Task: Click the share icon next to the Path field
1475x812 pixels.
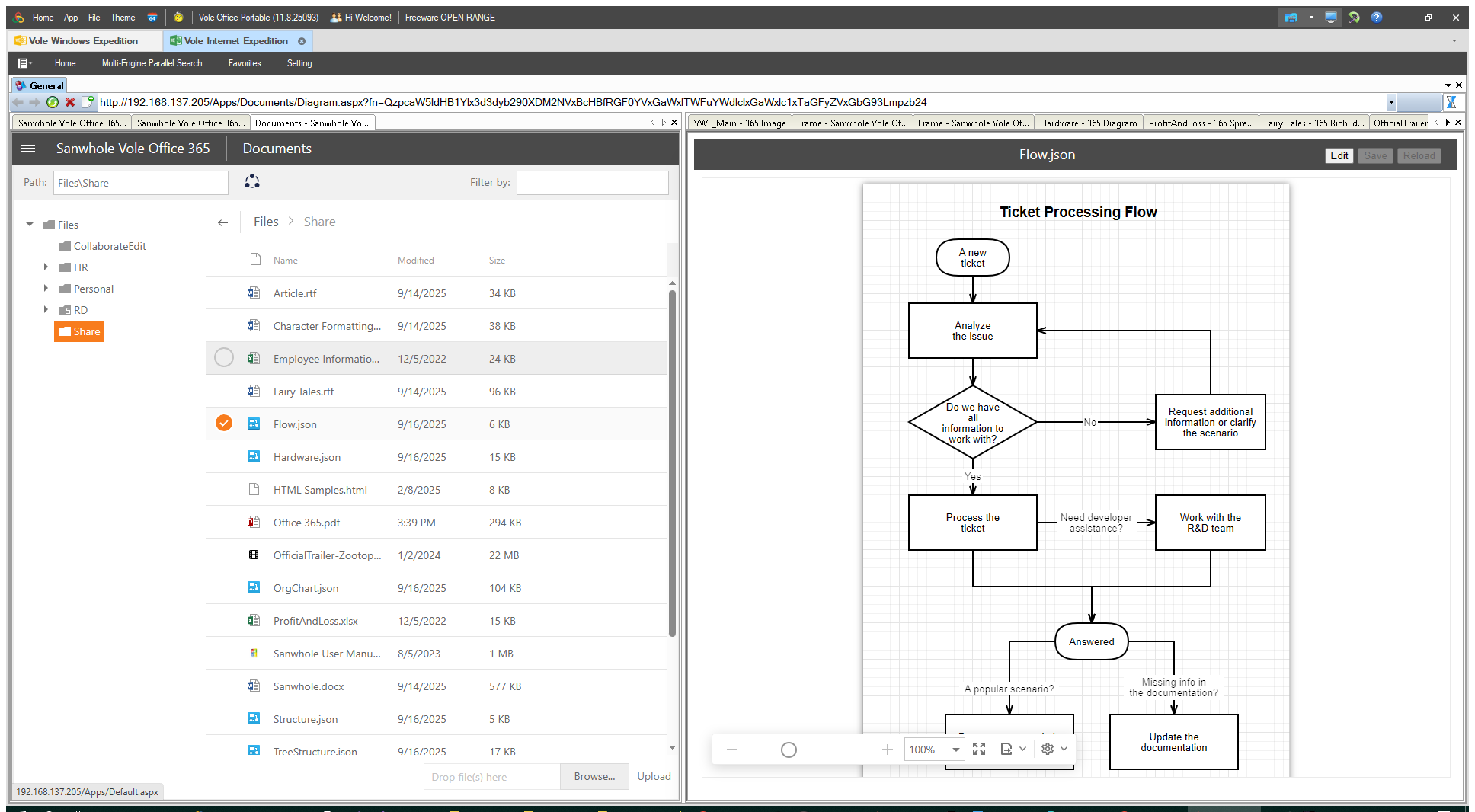Action: click(252, 181)
